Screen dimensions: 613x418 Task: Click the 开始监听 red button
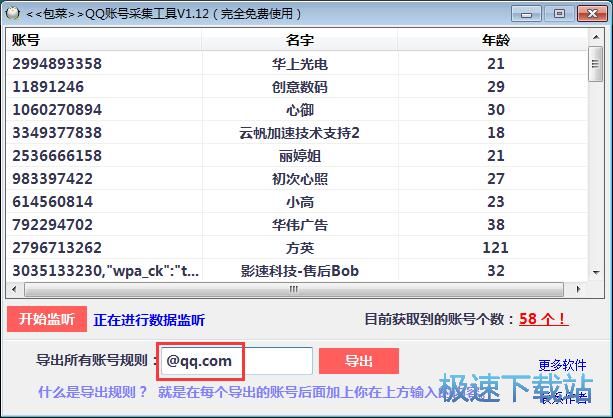point(47,319)
